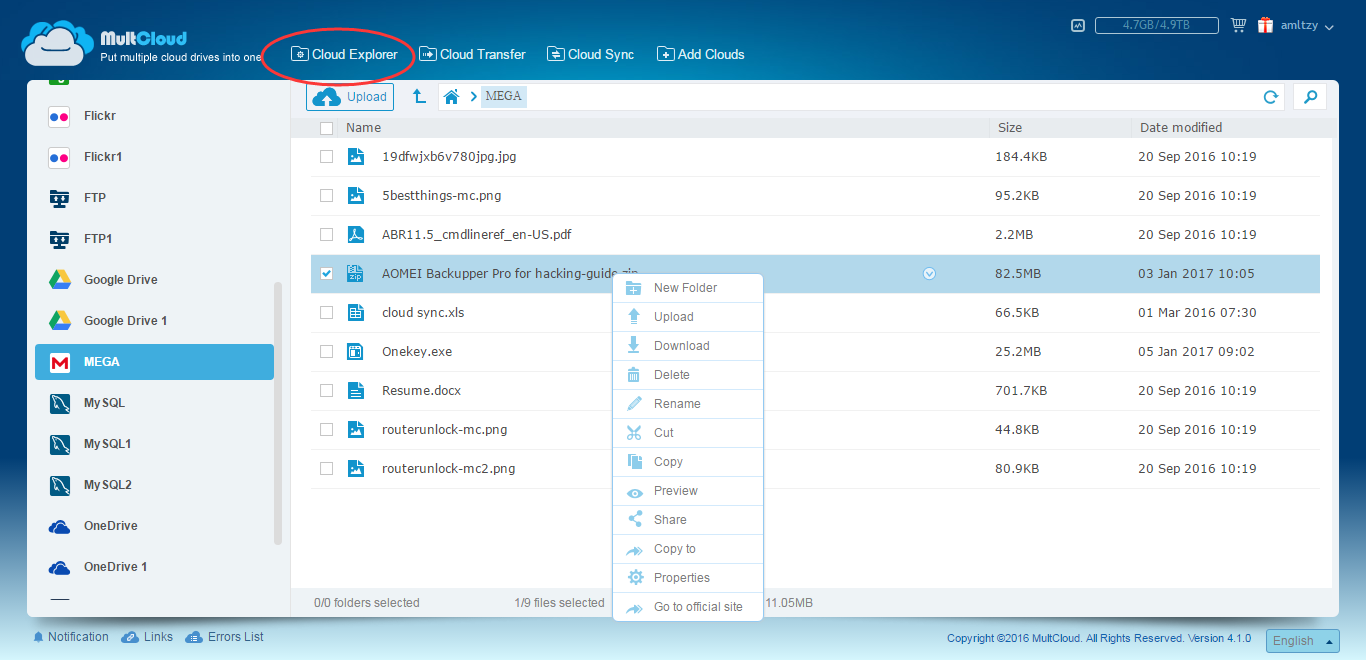
Task: Choose Cut from context menu
Action: pos(688,433)
